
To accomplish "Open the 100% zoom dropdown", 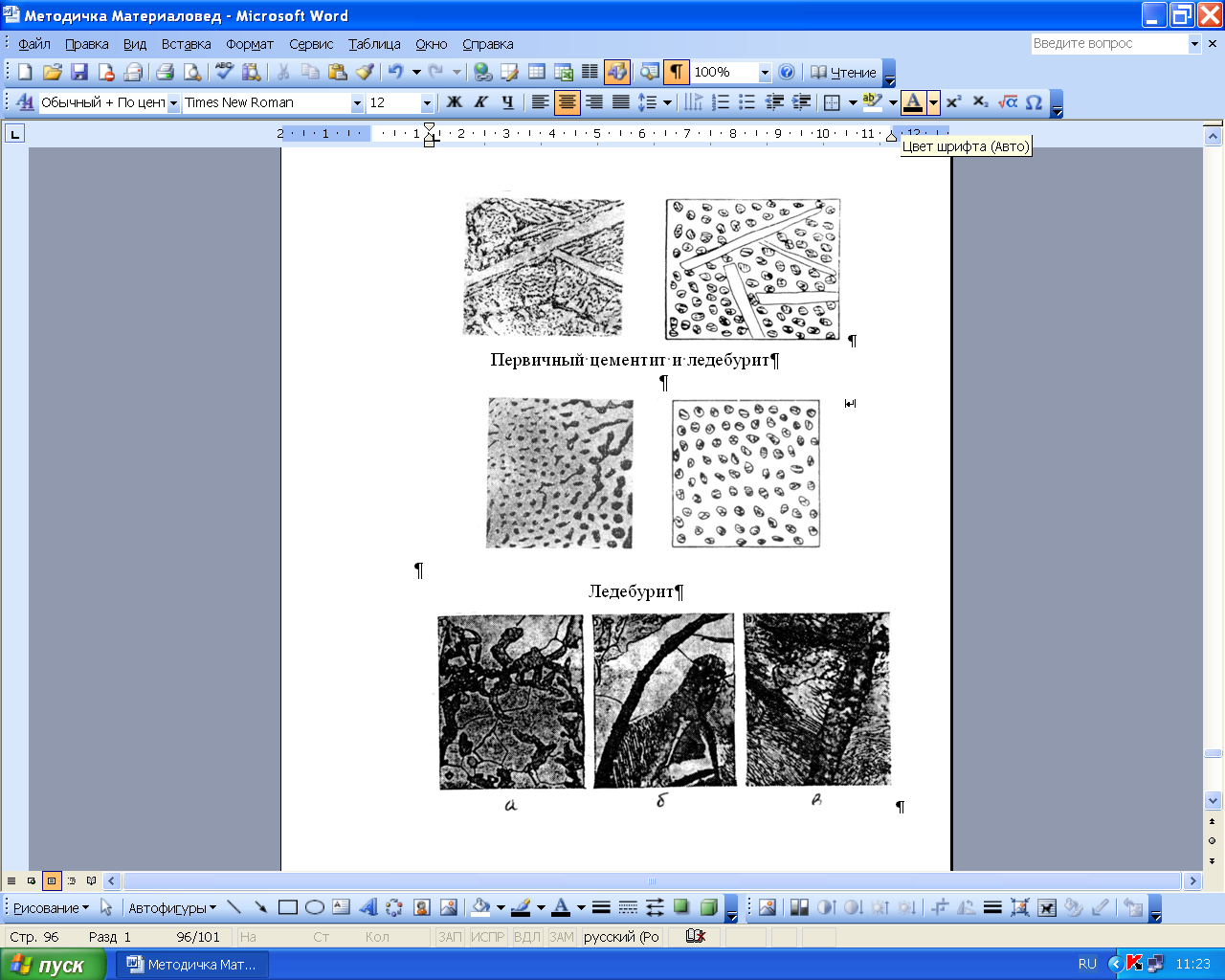I will point(765,73).
